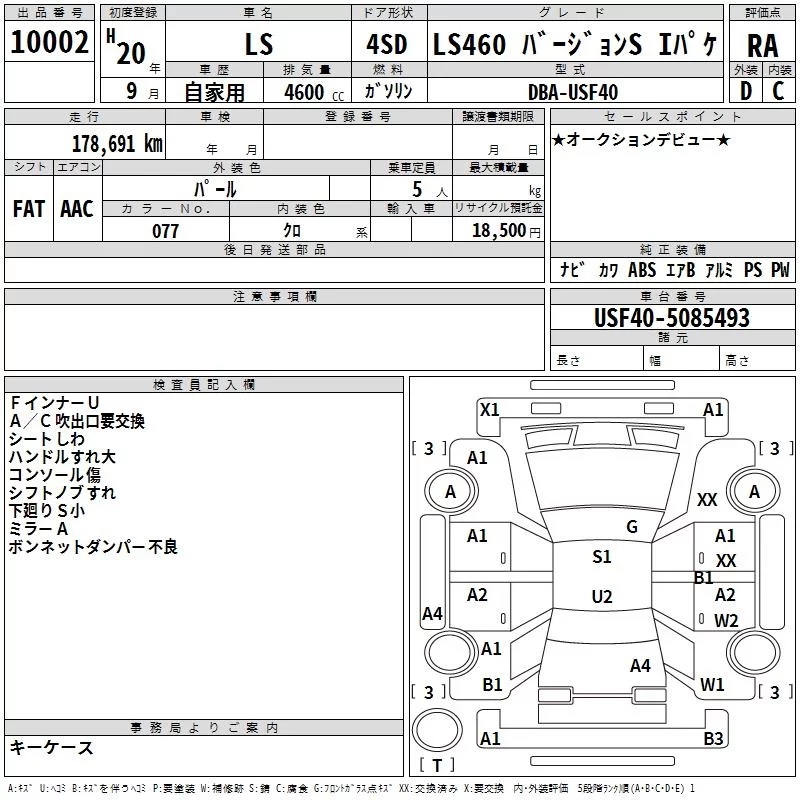Click the カワ leather equipment entry

coord(608,270)
